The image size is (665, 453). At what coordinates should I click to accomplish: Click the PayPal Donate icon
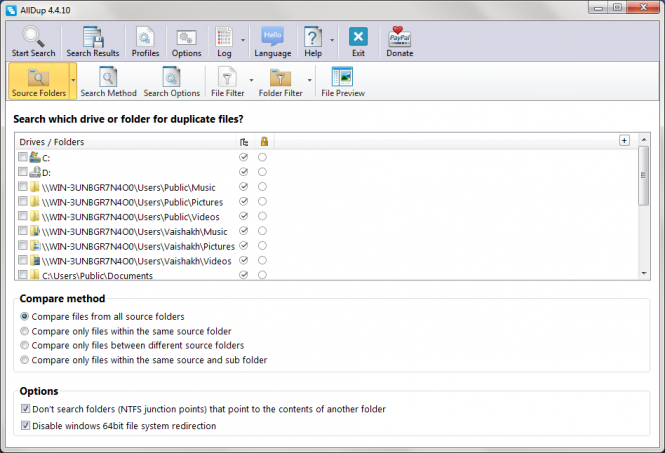[400, 38]
